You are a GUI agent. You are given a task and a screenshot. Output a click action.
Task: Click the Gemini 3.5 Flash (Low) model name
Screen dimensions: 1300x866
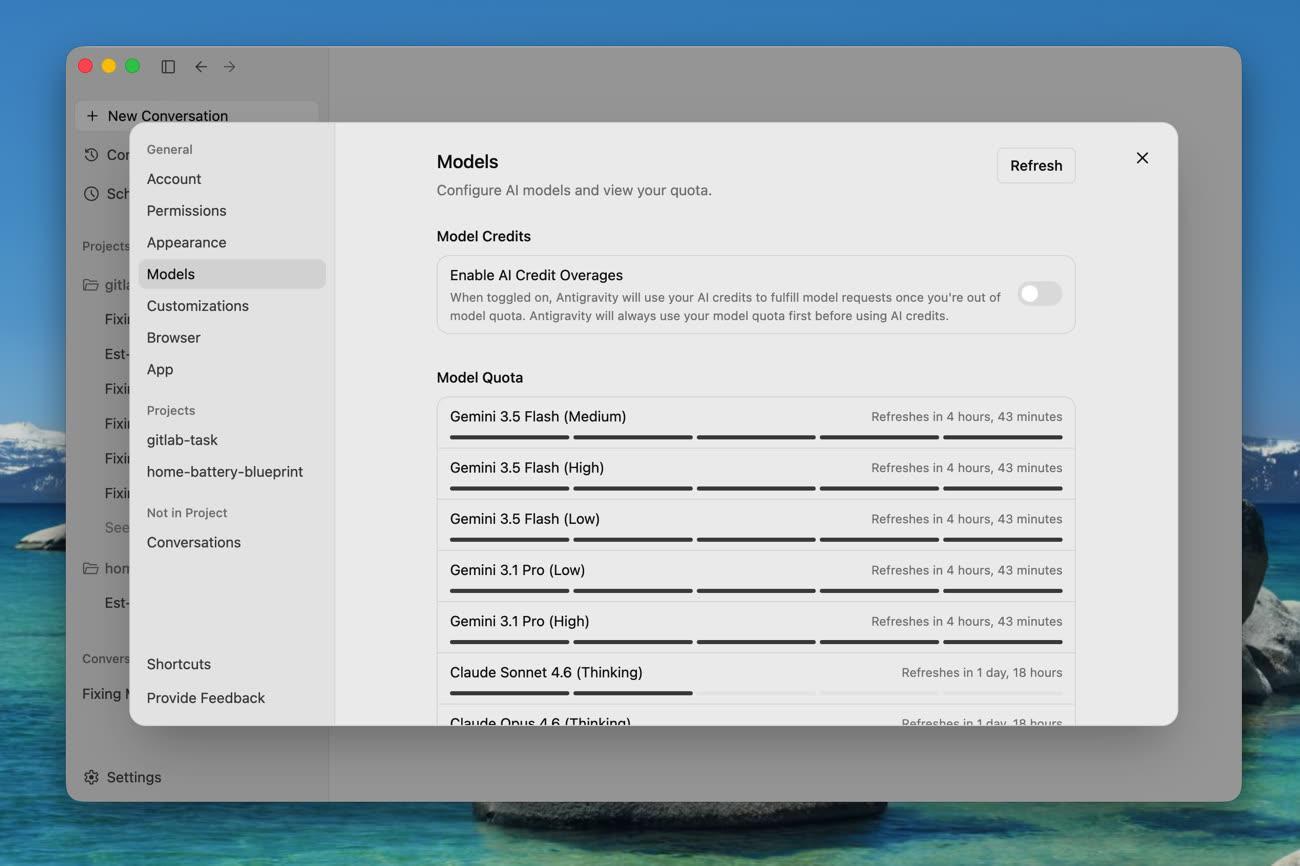pyautogui.click(x=525, y=519)
